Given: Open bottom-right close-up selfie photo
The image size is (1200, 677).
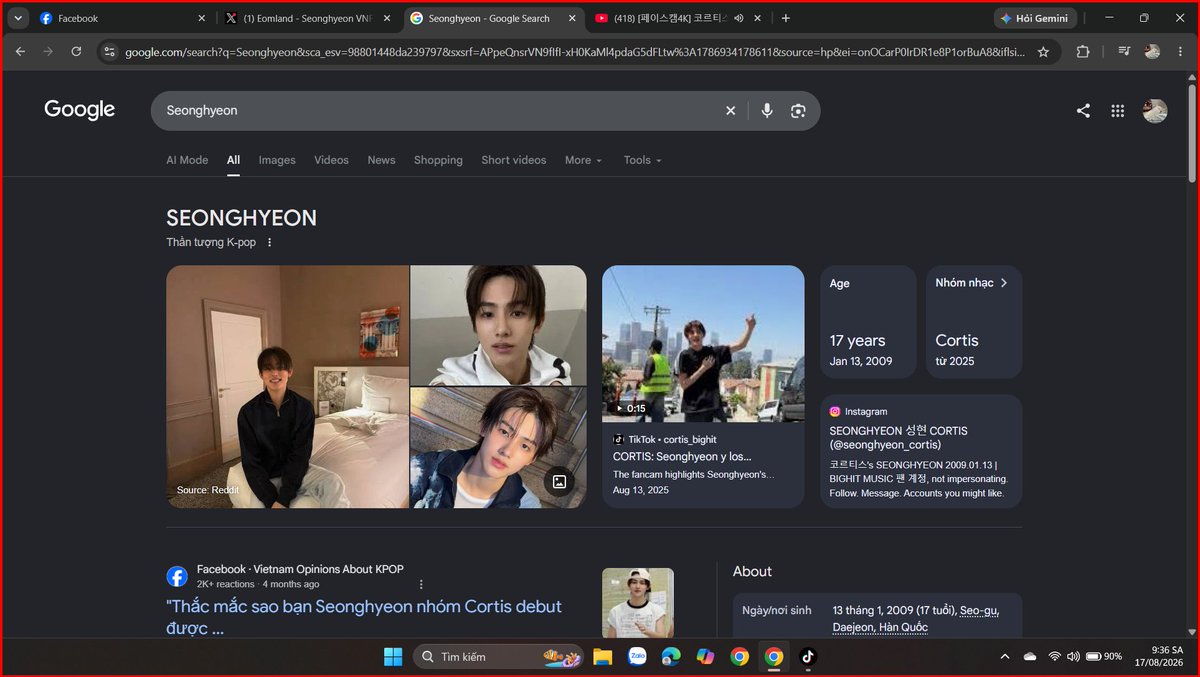Looking at the screenshot, I should (498, 448).
